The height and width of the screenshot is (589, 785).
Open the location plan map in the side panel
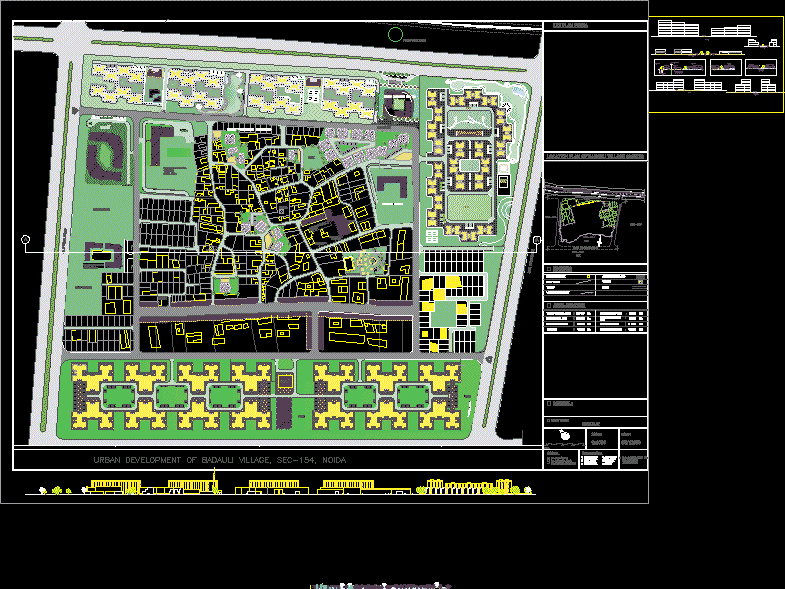pos(595,217)
